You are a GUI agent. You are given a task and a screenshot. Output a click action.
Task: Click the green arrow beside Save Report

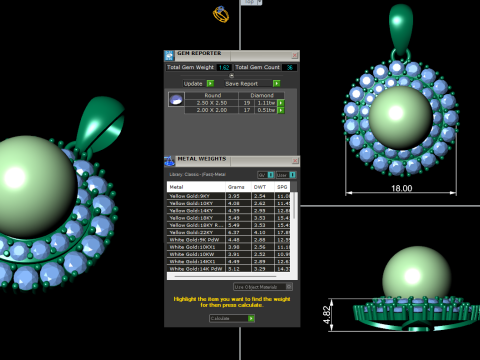tap(276, 83)
